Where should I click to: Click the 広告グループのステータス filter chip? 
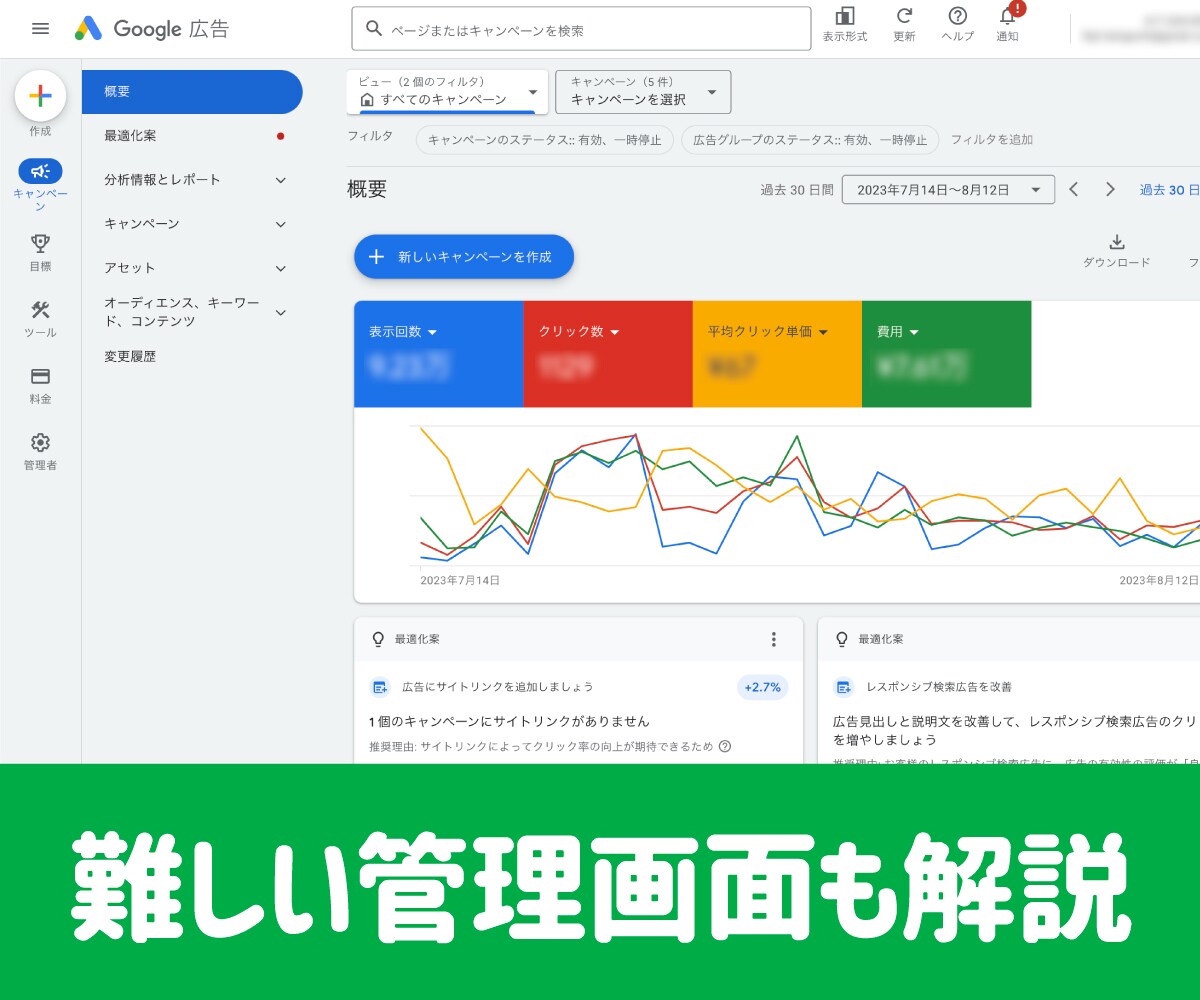(810, 140)
